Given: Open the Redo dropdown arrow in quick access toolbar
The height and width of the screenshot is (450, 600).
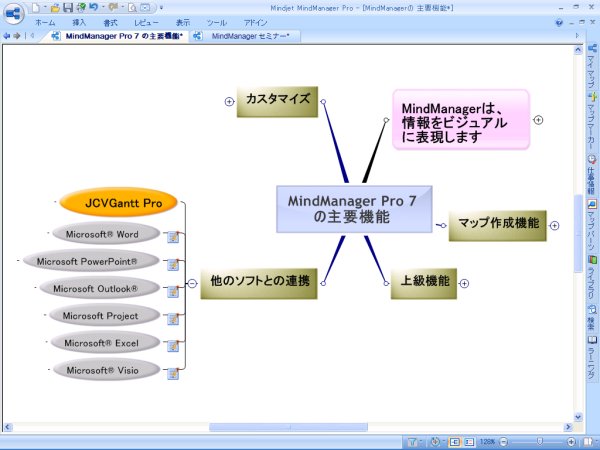Looking at the screenshot, I should 123,7.
